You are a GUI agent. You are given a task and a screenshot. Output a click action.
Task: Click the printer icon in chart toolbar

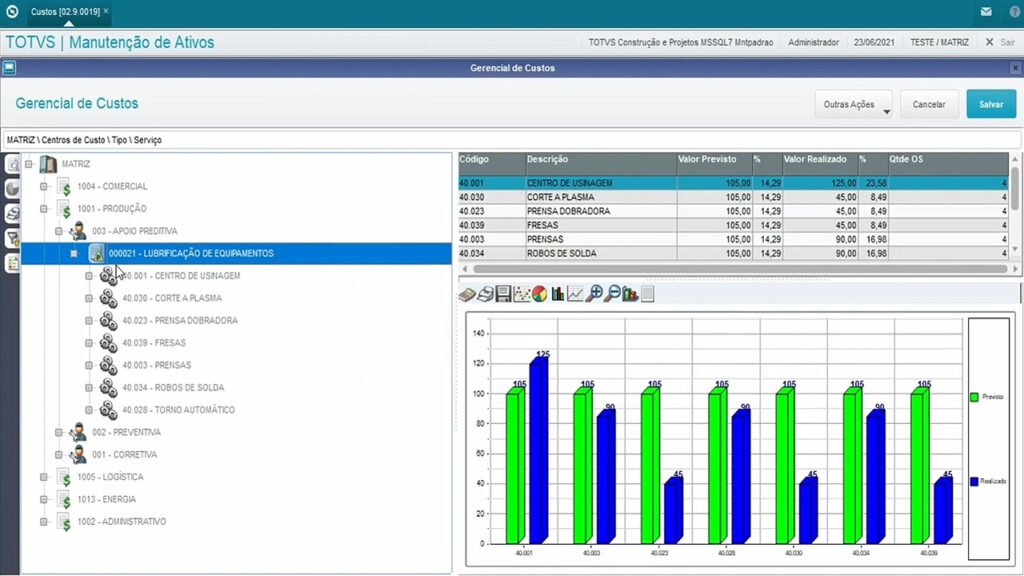[x=485, y=295]
